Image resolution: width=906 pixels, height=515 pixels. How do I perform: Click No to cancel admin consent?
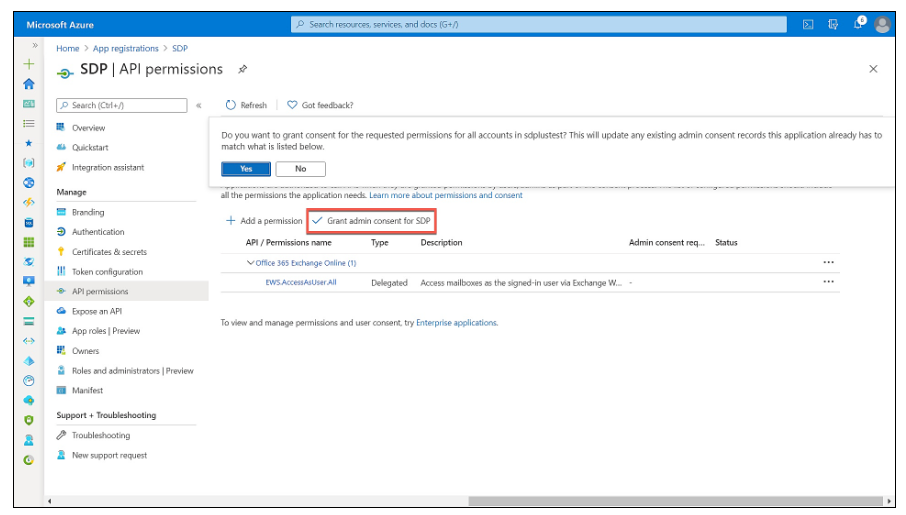[300, 169]
